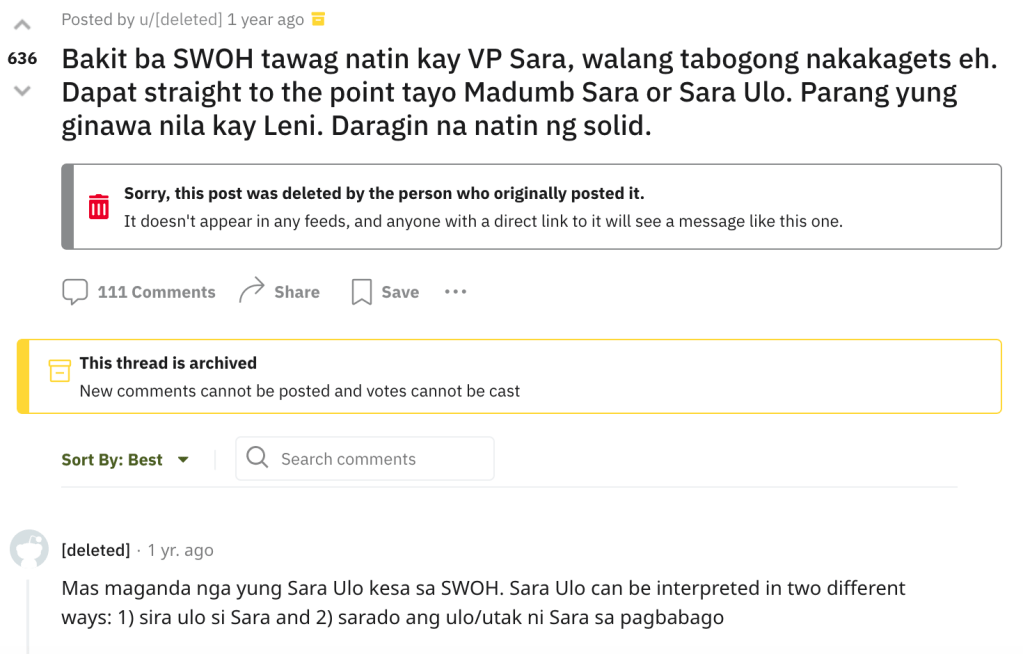Click the [deleted] comment author name

[95, 550]
